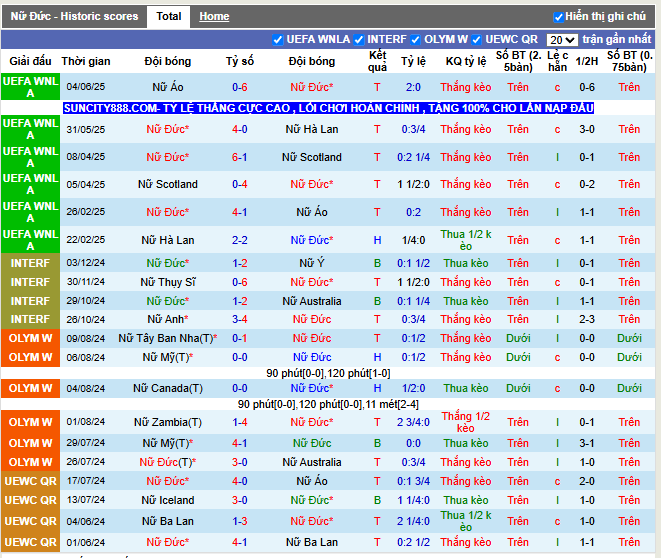The image size is (662, 558).
Task: Toggle the Hiển thị ghi chú checkbox
Action: tap(558, 17)
